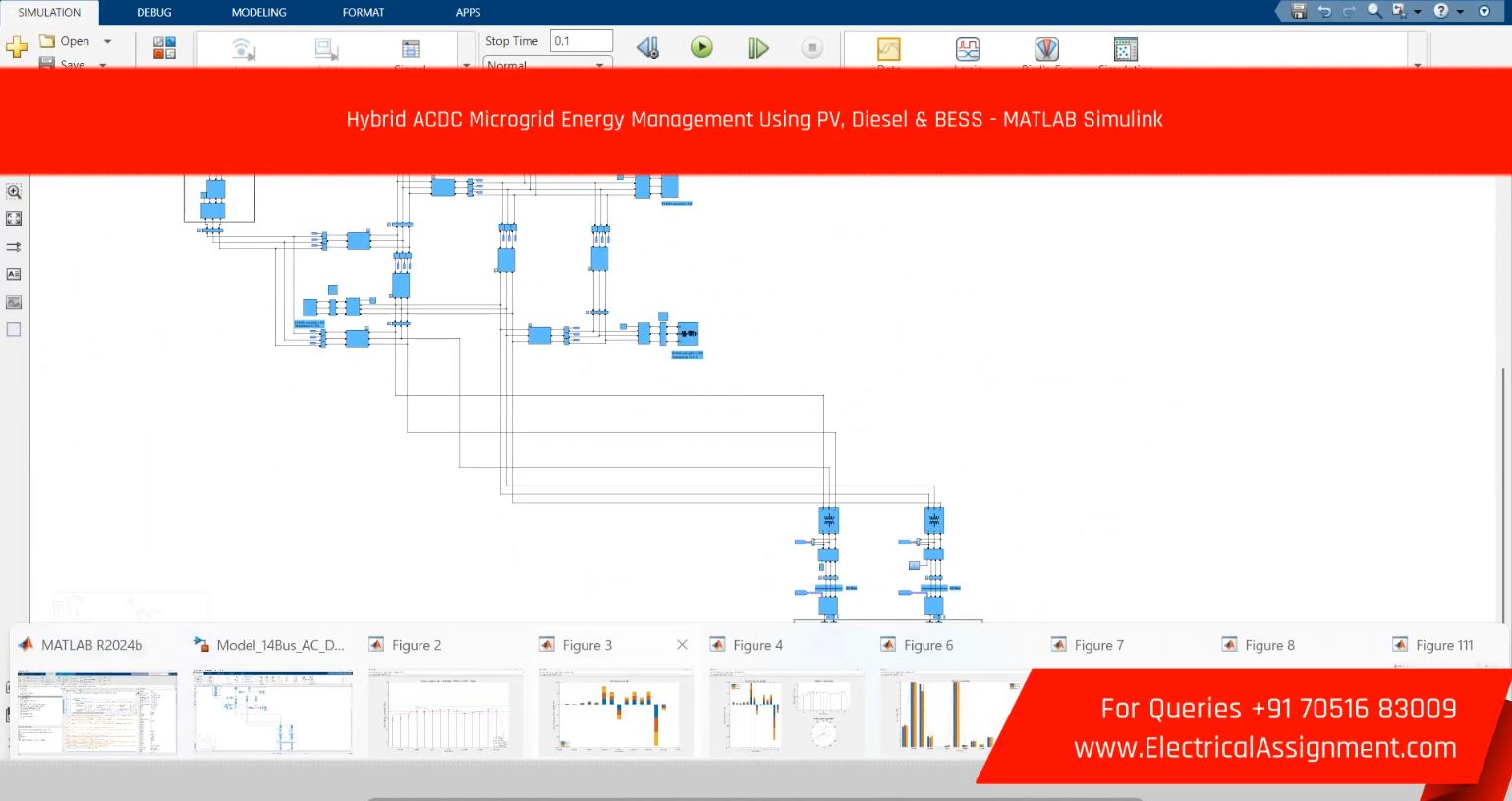Click the Stop Time input field
Image resolution: width=1512 pixels, height=801 pixels.
pos(581,41)
